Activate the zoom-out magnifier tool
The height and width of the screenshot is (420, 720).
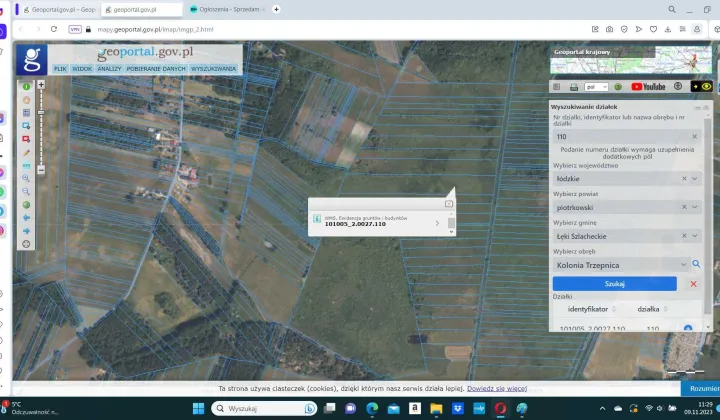26,191
